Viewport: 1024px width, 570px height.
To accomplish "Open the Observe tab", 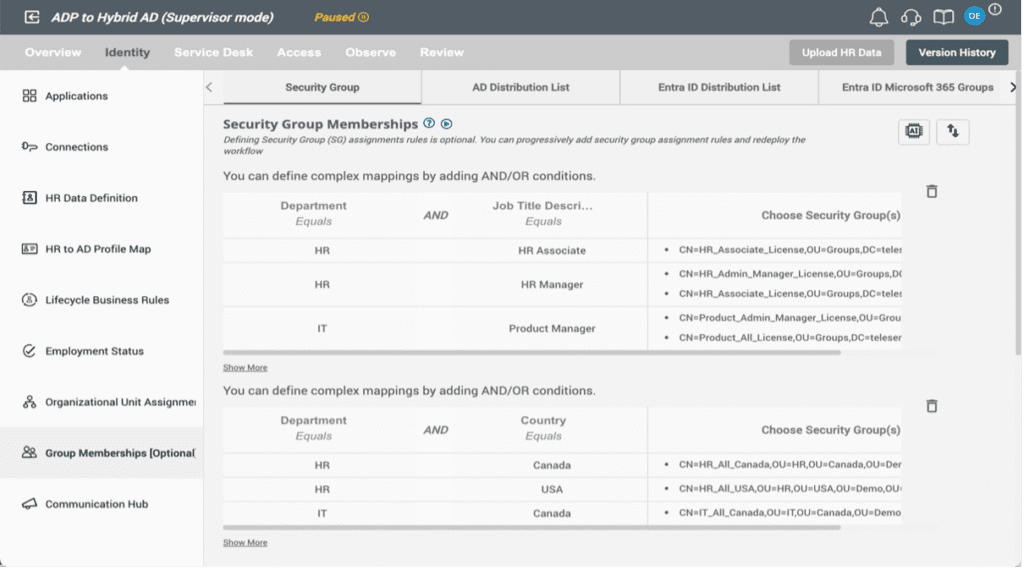I will 370,52.
